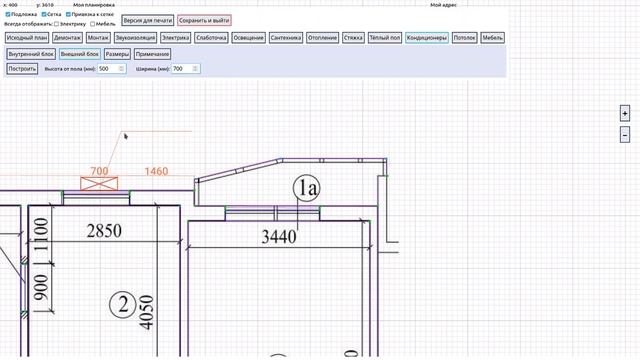Toggle the Подложка checkbox
The height and width of the screenshot is (360, 640).
tap(8, 14)
